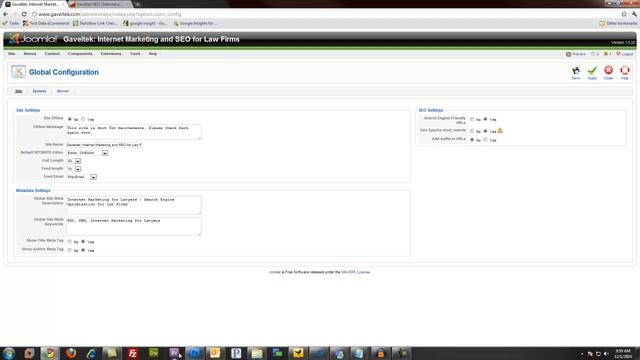640x360 pixels.
Task: Set Search Engine Friendly URLs to Yes
Action: click(485, 119)
